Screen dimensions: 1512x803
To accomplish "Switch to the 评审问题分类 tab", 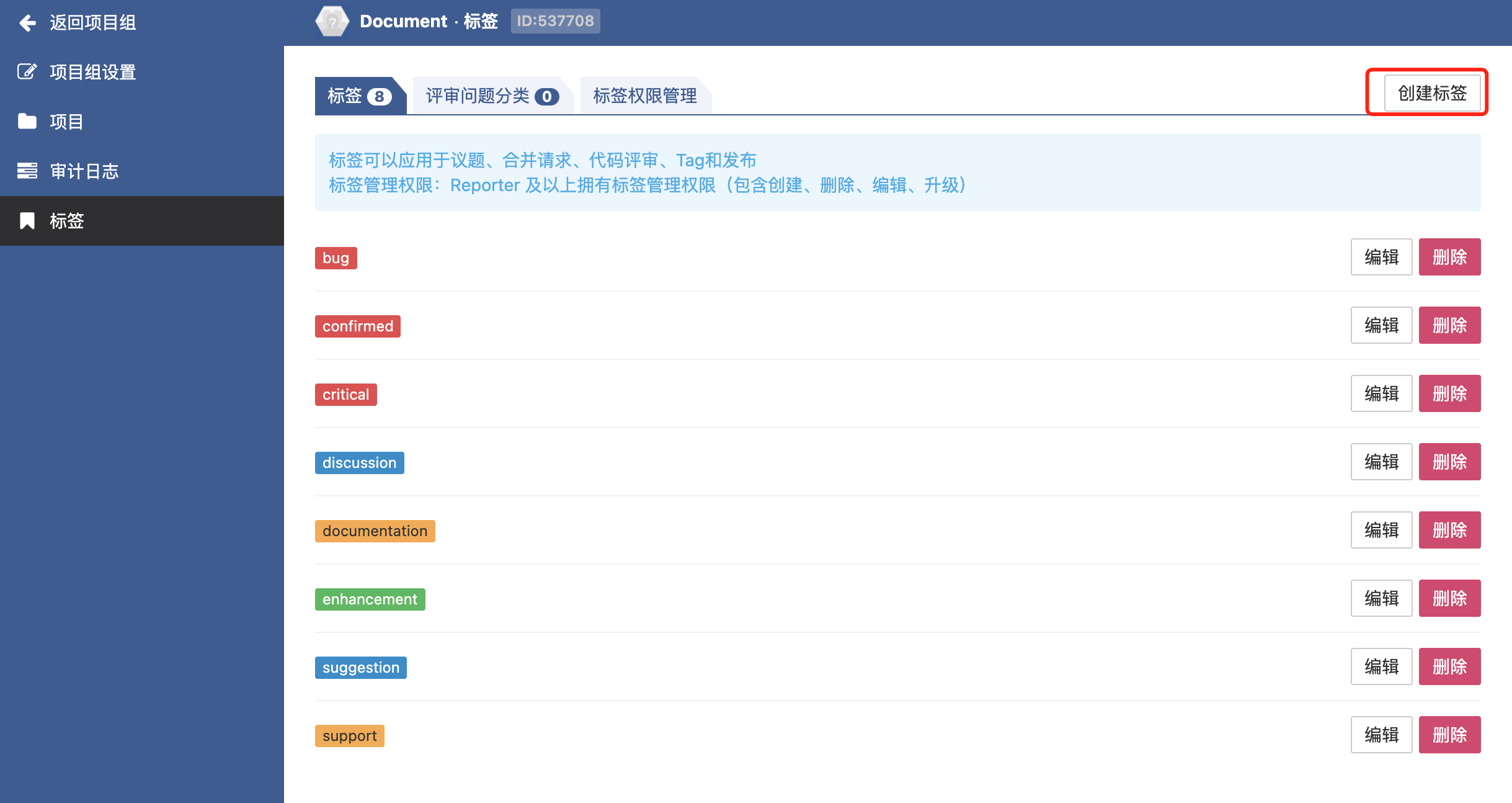I will 491,96.
